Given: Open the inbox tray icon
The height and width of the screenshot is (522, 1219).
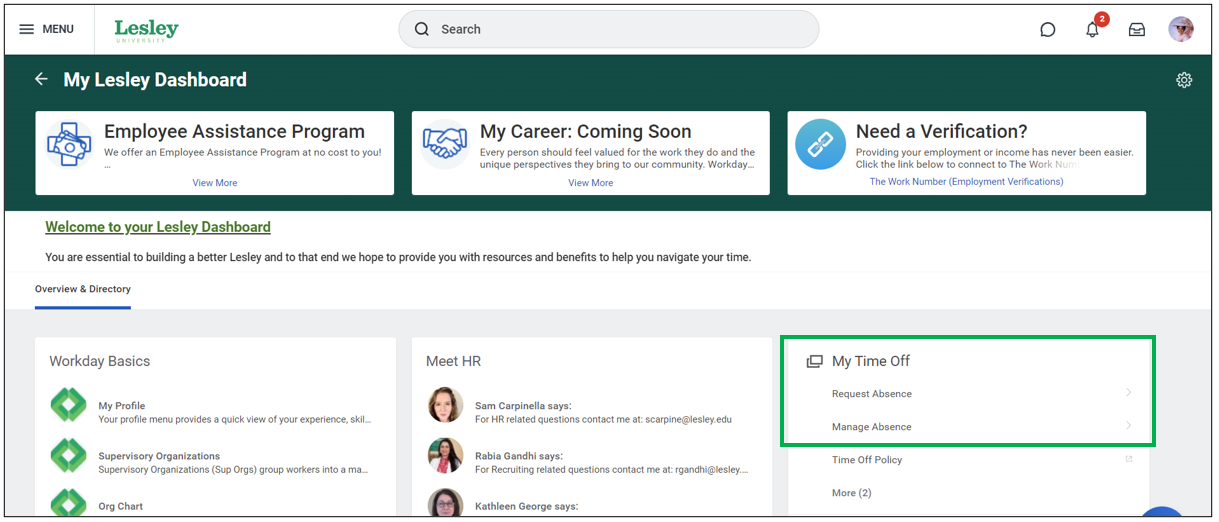Looking at the screenshot, I should tap(1137, 29).
